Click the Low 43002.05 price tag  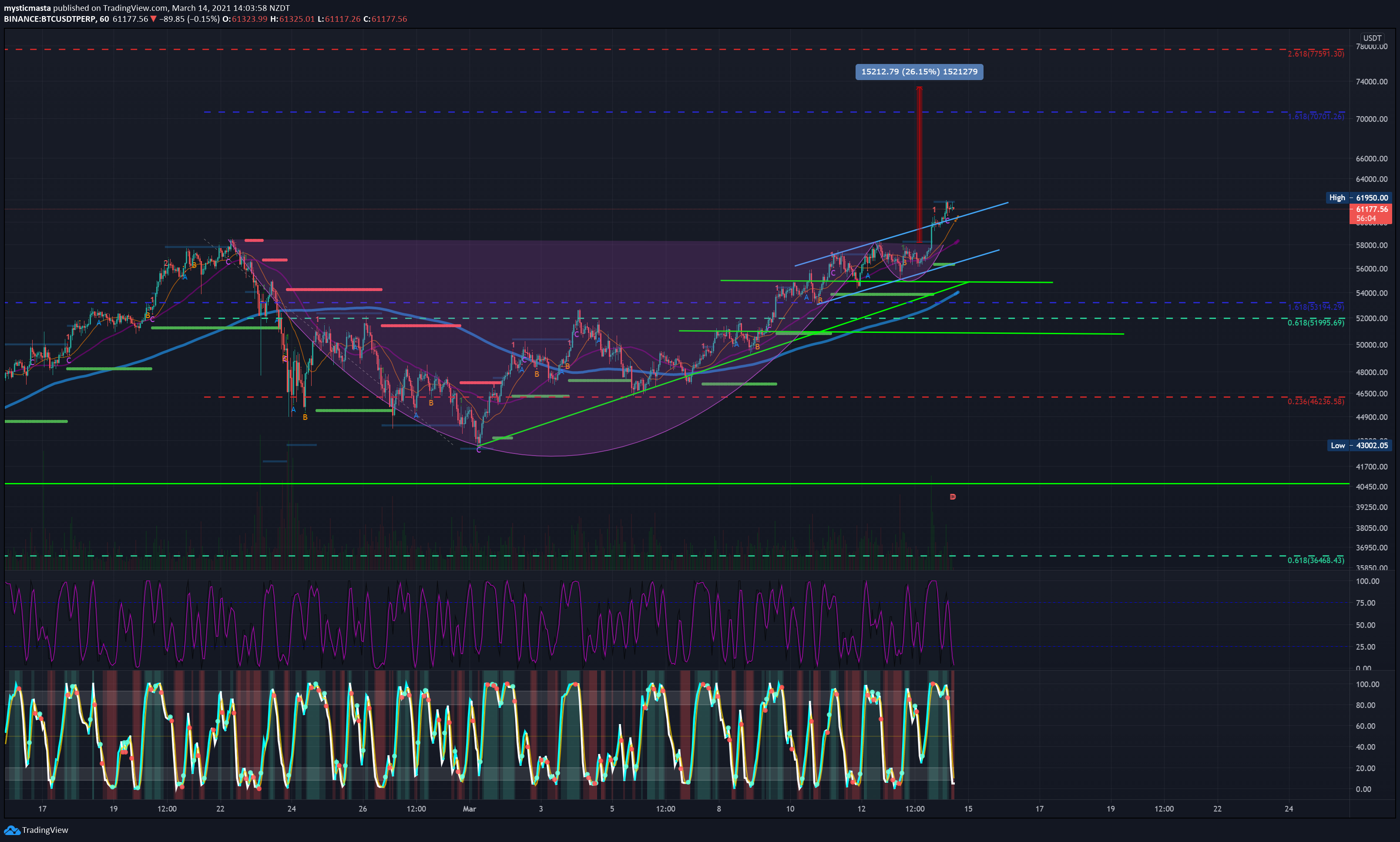click(1359, 446)
